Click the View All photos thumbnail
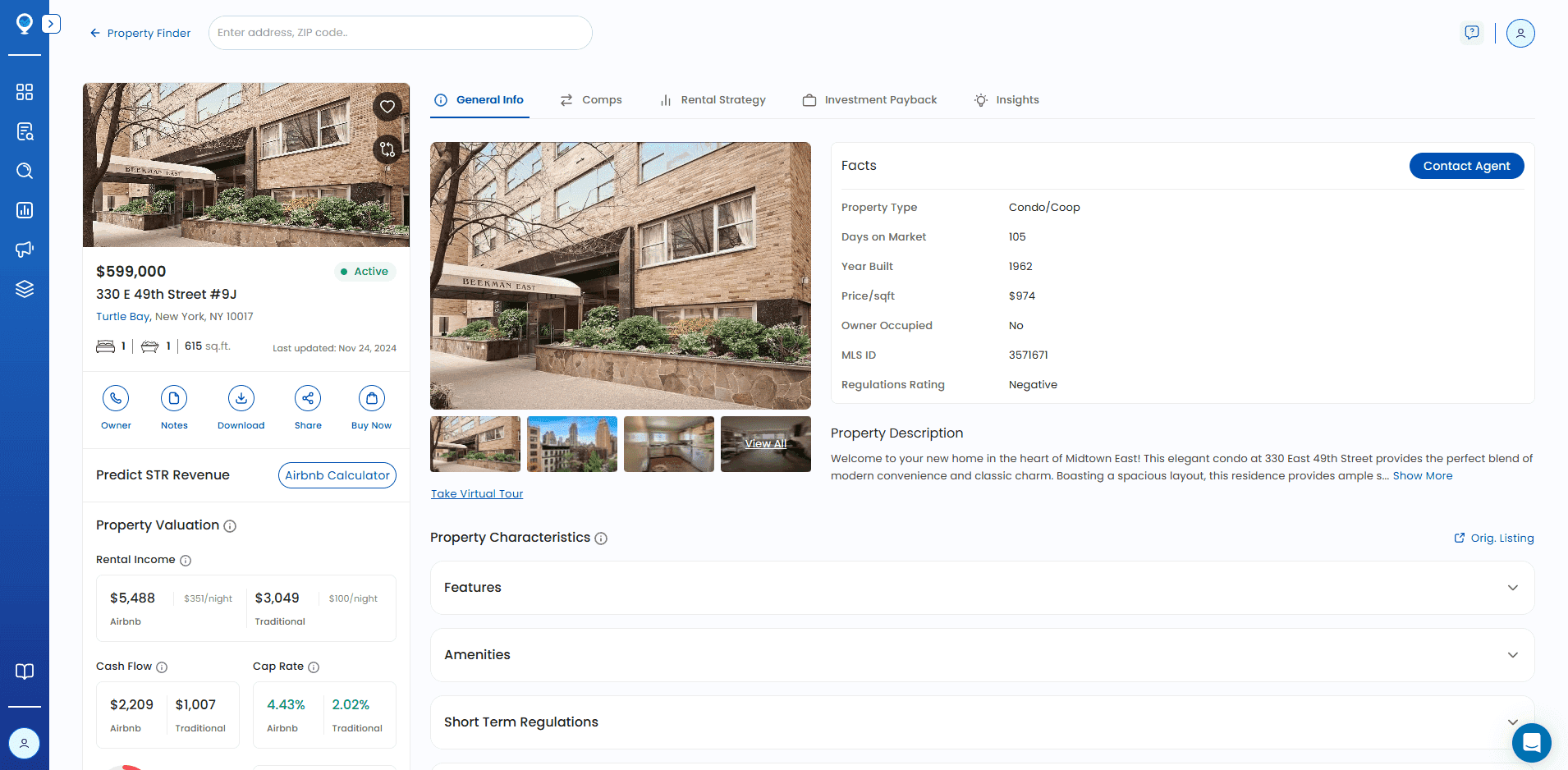Image resolution: width=1568 pixels, height=770 pixels. [766, 444]
